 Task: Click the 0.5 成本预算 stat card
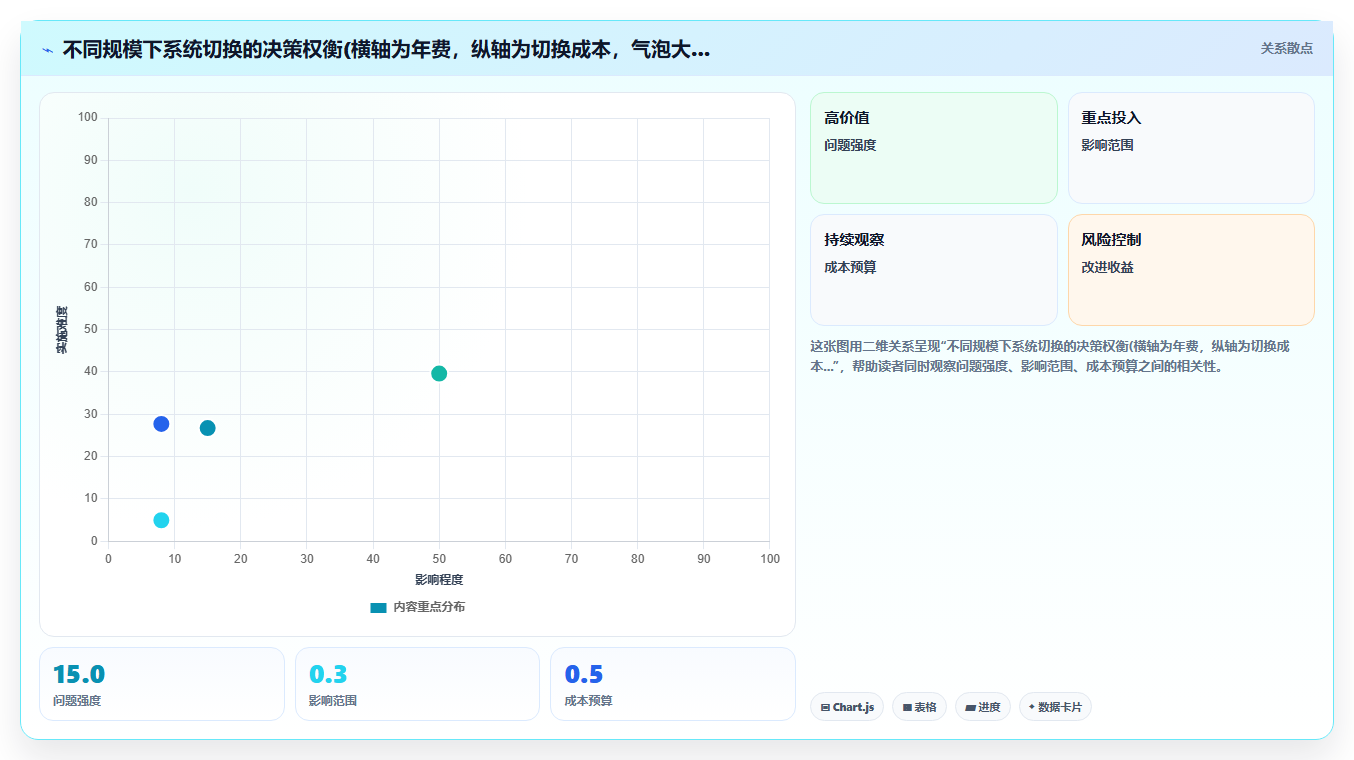673,684
